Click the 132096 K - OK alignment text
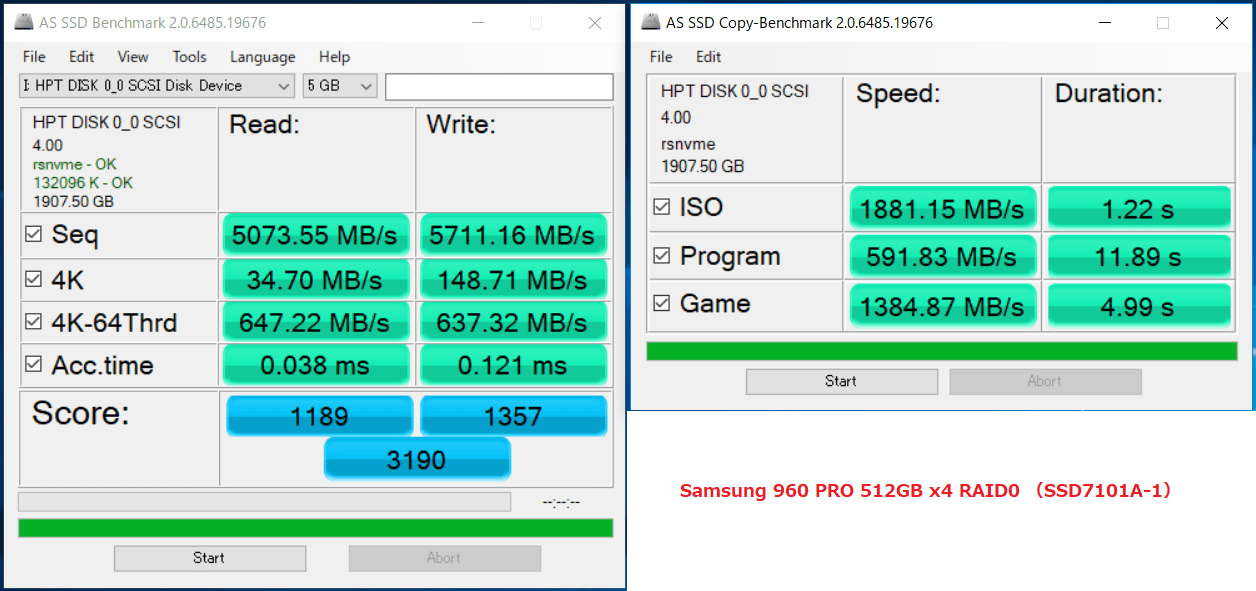The width and height of the screenshot is (1256, 591). [82, 183]
